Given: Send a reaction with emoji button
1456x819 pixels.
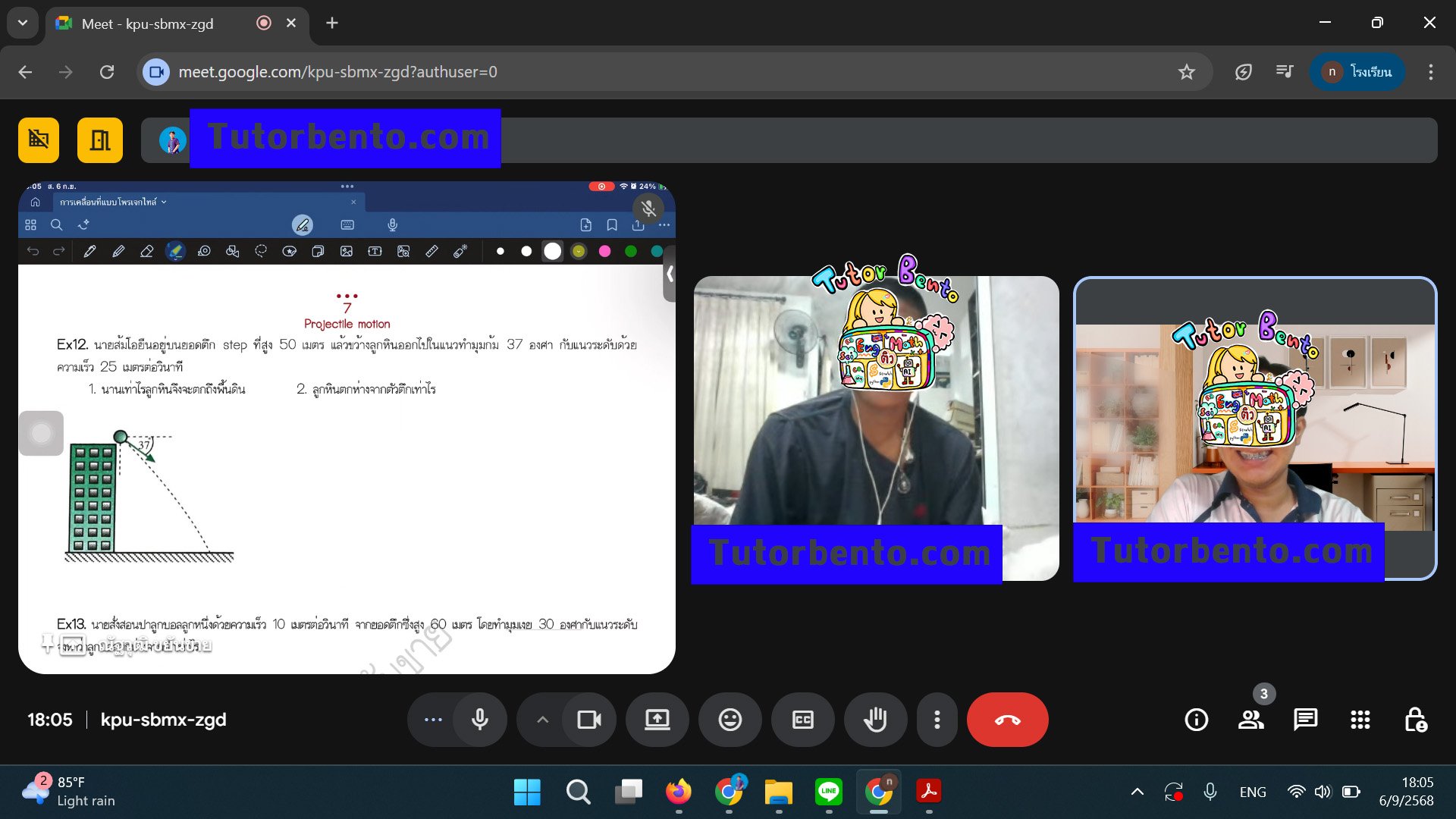Looking at the screenshot, I should (730, 720).
